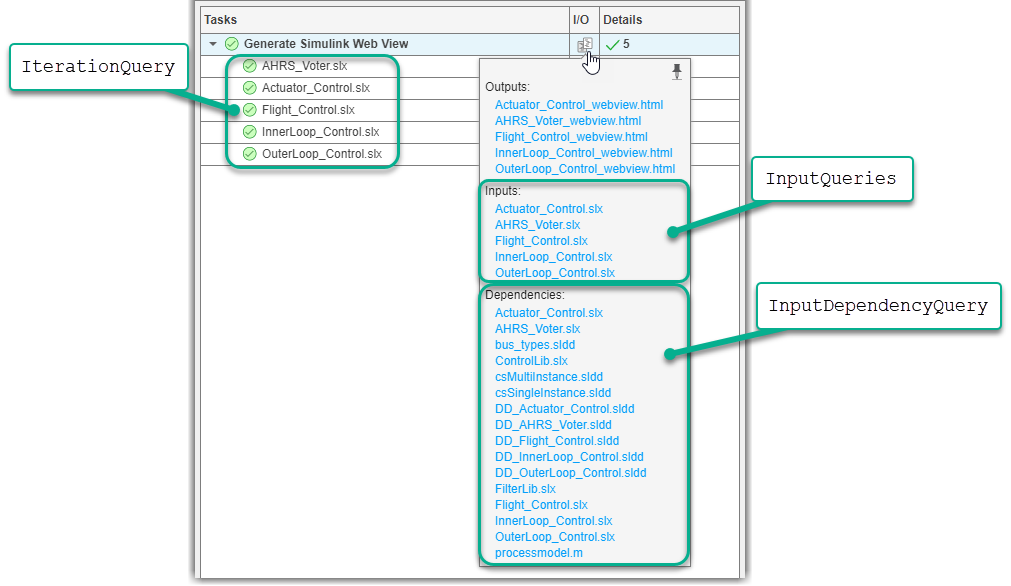Click the bus_types.sldd dependency link
This screenshot has width=1011, height=586.
tap(535, 344)
